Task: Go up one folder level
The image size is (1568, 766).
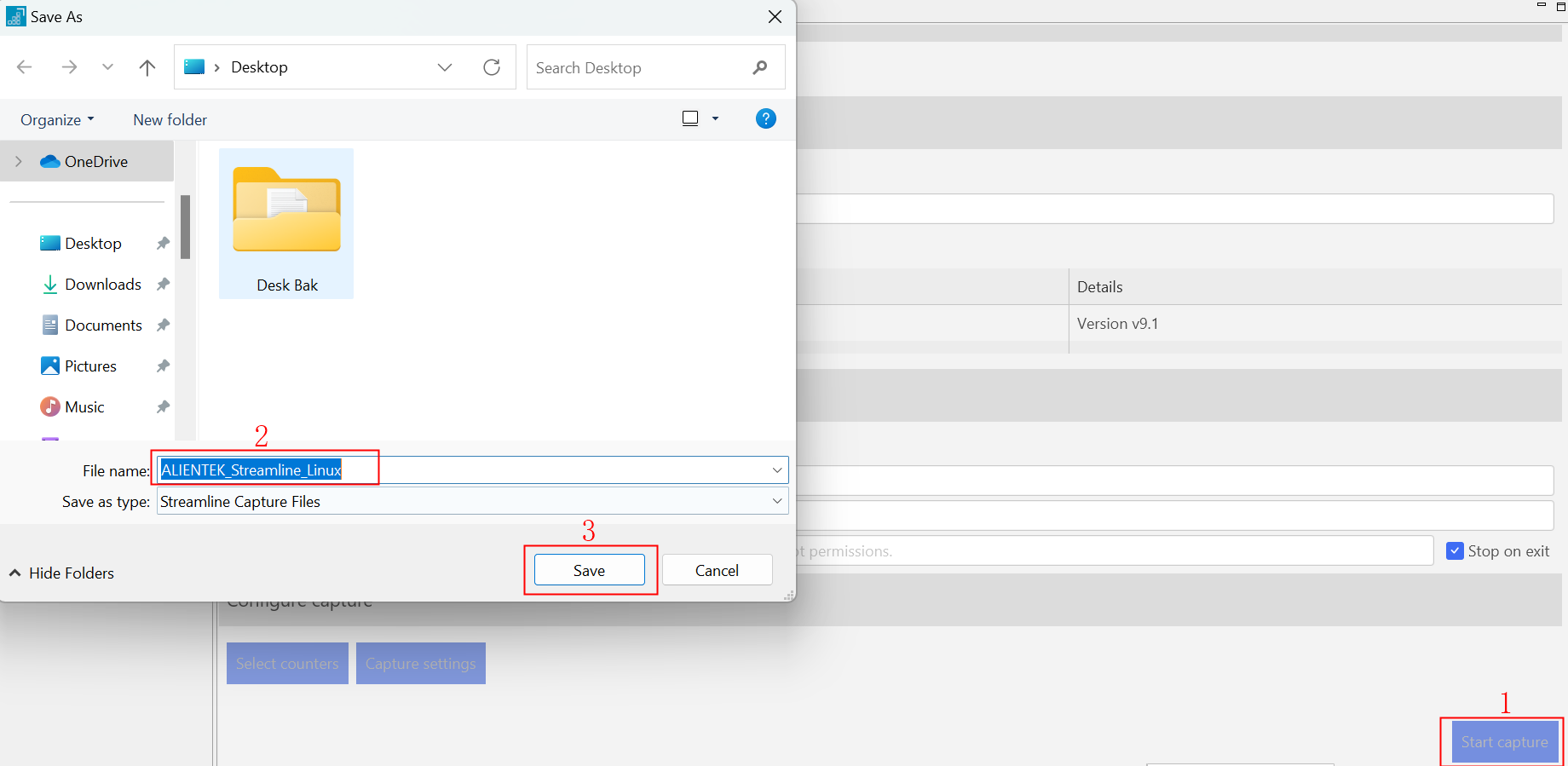Action: [x=147, y=67]
